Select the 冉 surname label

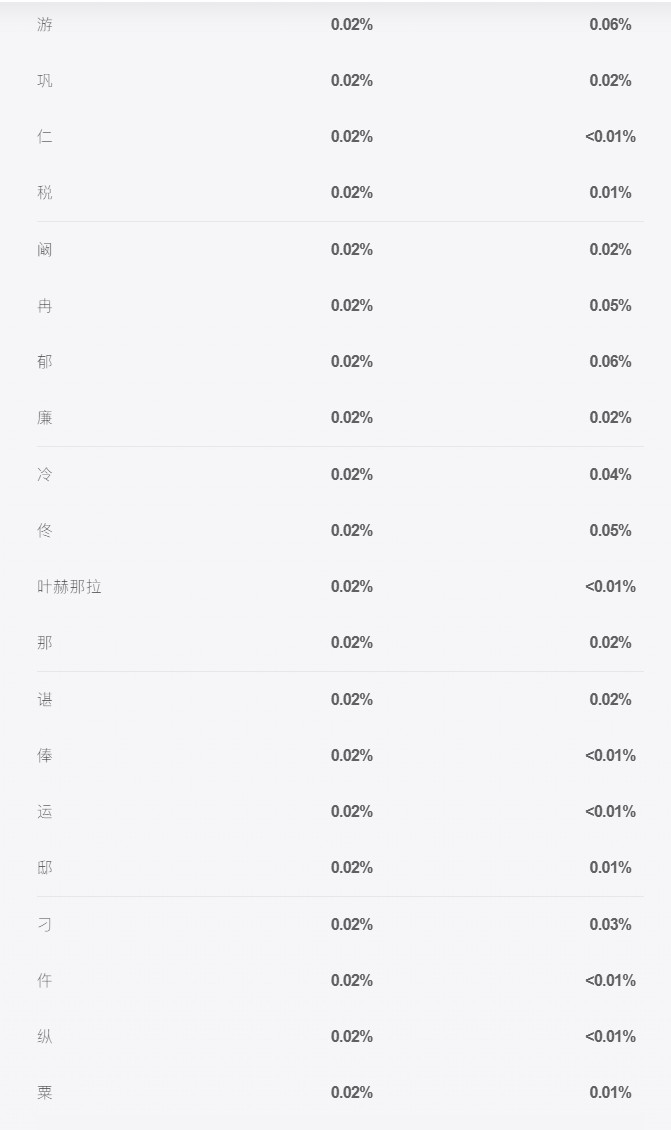pos(45,306)
